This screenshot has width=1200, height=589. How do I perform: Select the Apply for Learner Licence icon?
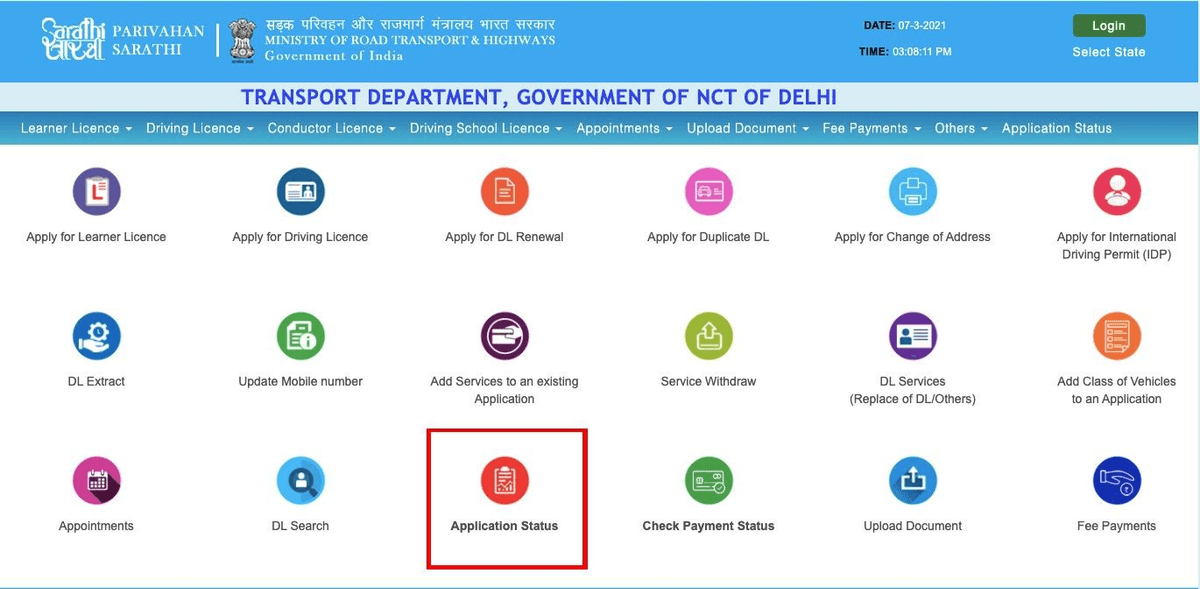coord(96,191)
